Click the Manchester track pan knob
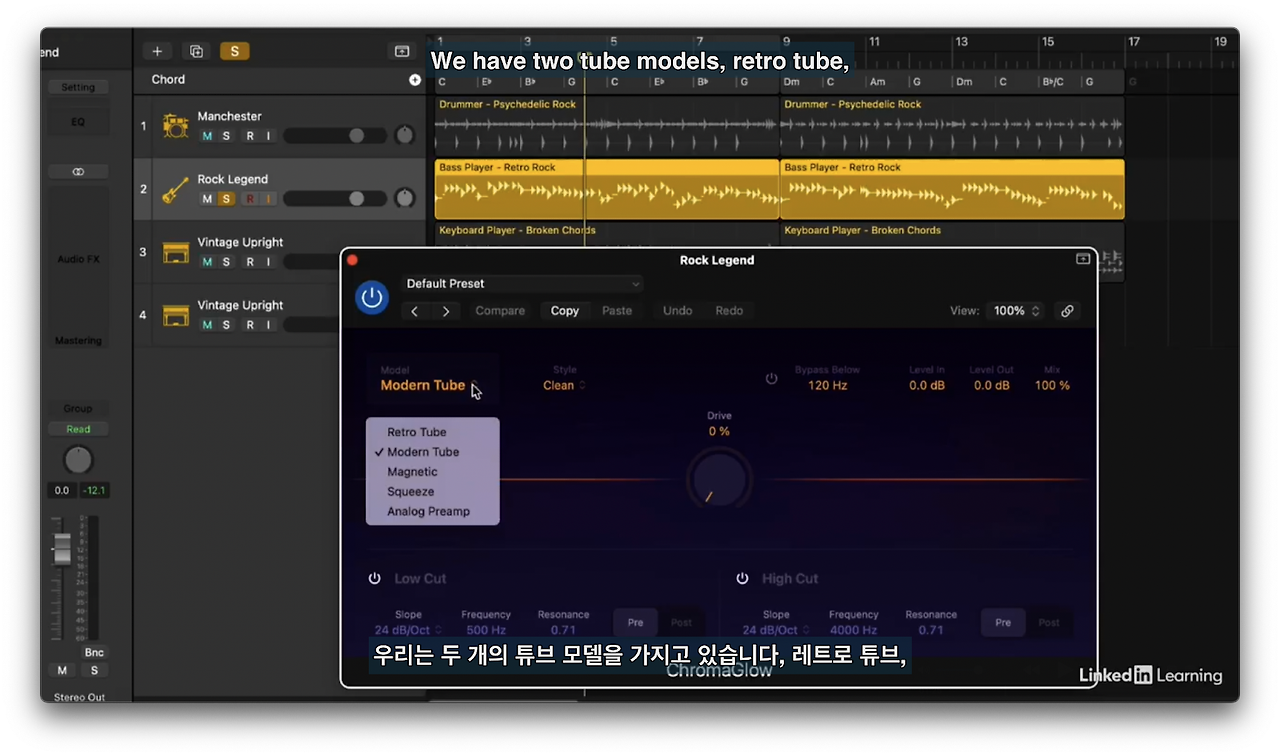This screenshot has width=1280, height=756. pyautogui.click(x=404, y=135)
